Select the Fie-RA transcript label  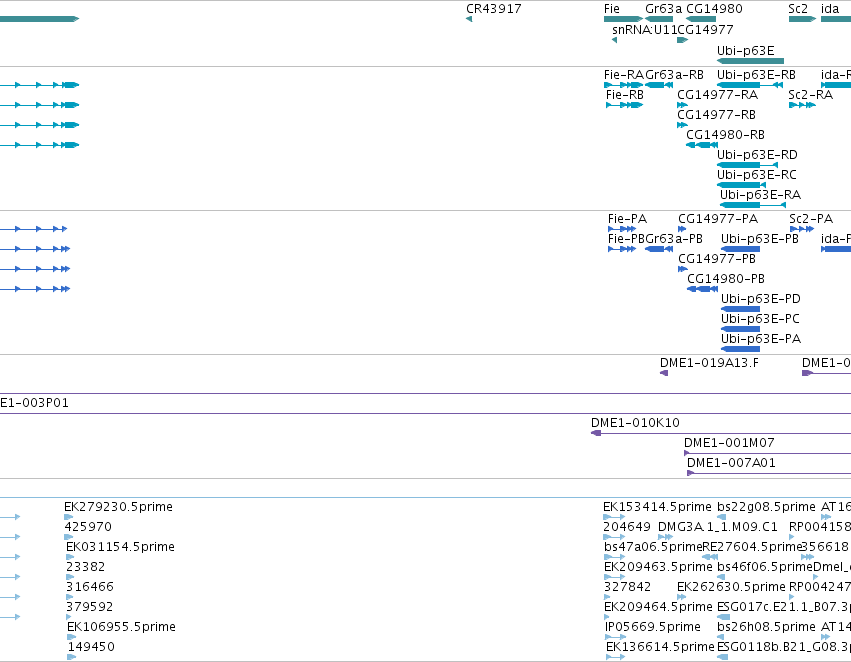coord(624,75)
